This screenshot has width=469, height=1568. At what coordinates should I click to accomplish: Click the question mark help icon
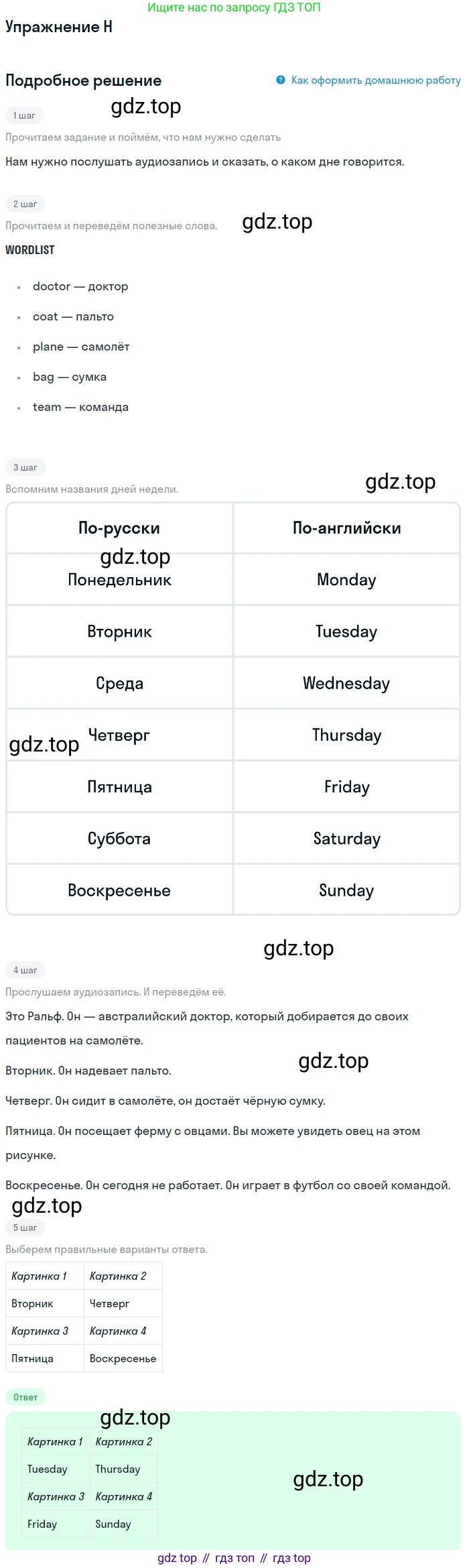[x=281, y=80]
